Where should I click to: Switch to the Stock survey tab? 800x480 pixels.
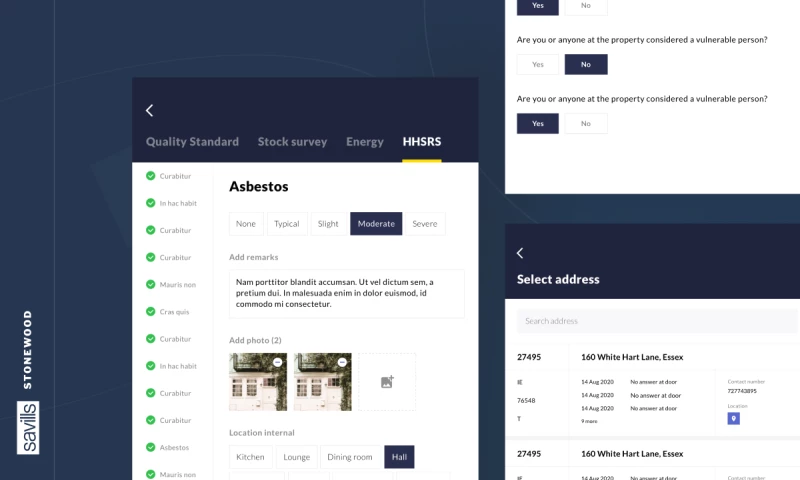coord(292,142)
